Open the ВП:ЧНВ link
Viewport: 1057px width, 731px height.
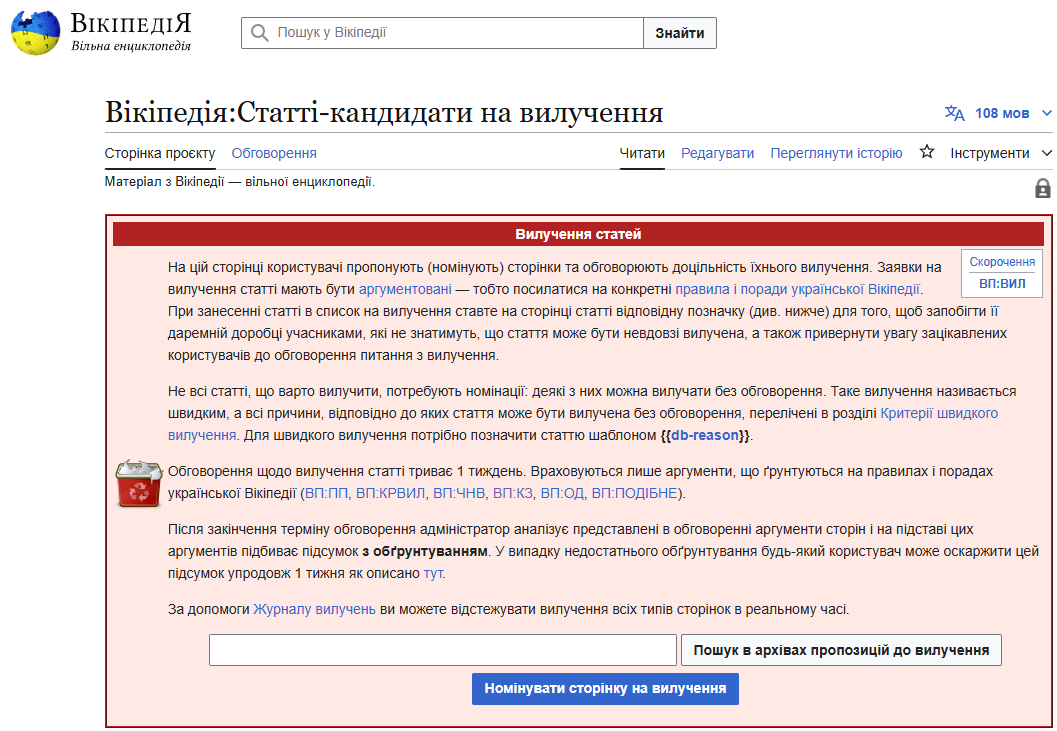pos(458,494)
